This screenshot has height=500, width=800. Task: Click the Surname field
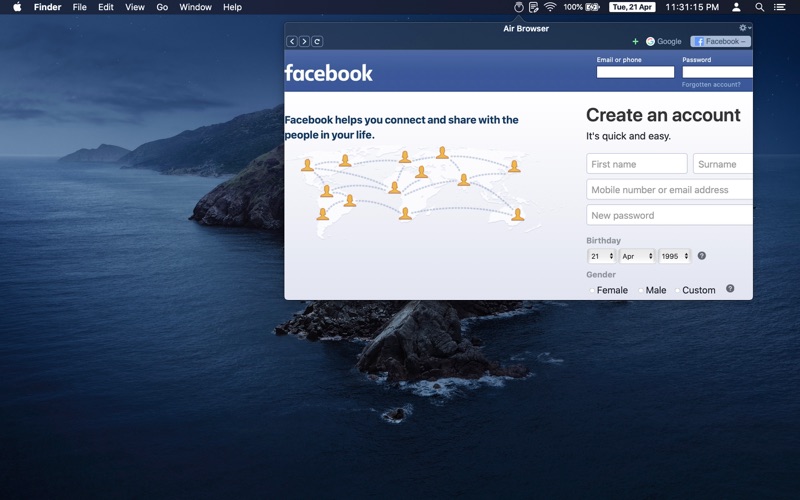(722, 164)
